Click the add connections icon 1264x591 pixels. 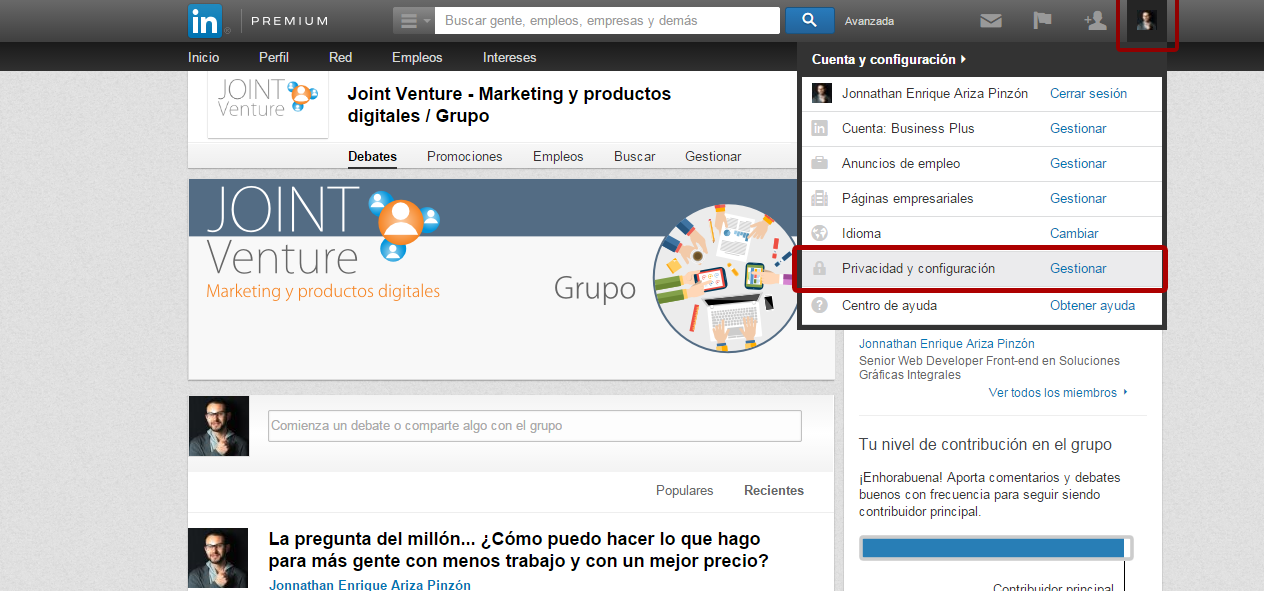[x=1095, y=21]
